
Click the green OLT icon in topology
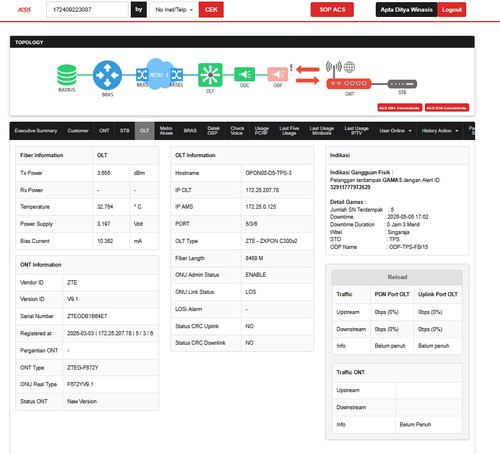tap(210, 75)
